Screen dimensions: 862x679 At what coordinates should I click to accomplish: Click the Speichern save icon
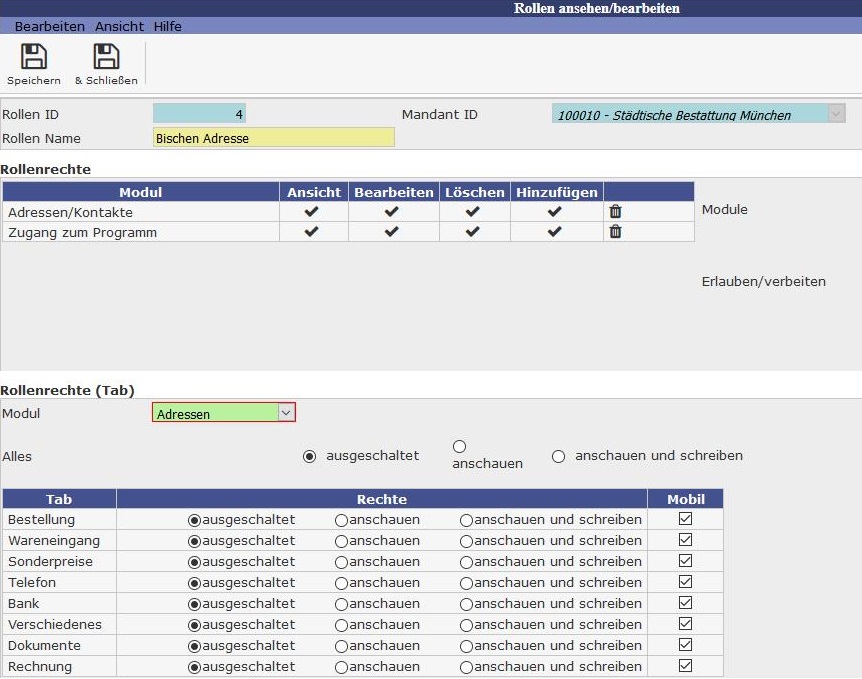[x=33, y=58]
